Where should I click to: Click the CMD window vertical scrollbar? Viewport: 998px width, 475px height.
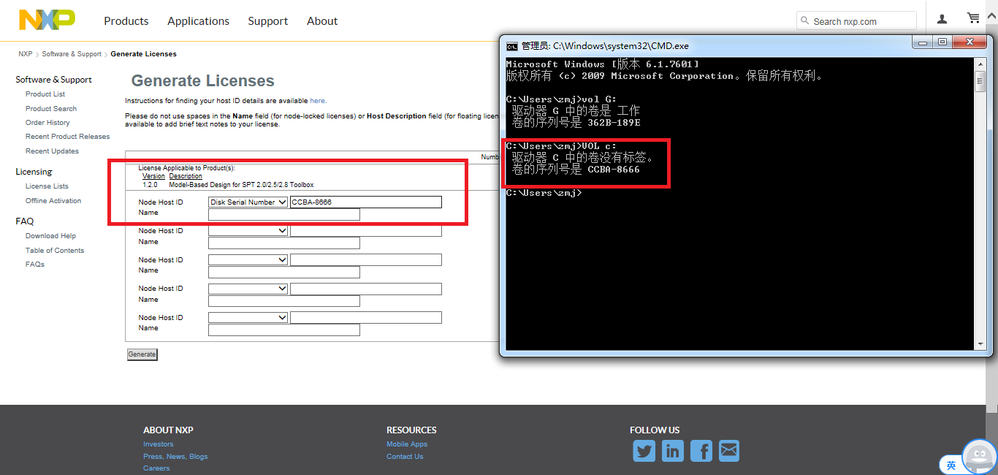980,204
